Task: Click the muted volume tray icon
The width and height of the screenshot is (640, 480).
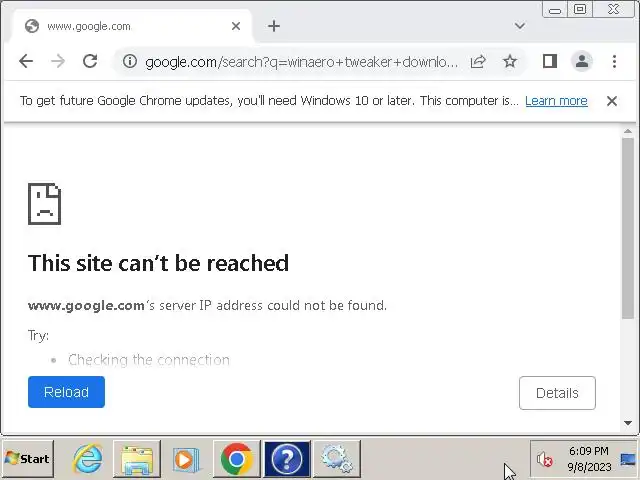Action: pos(544,460)
